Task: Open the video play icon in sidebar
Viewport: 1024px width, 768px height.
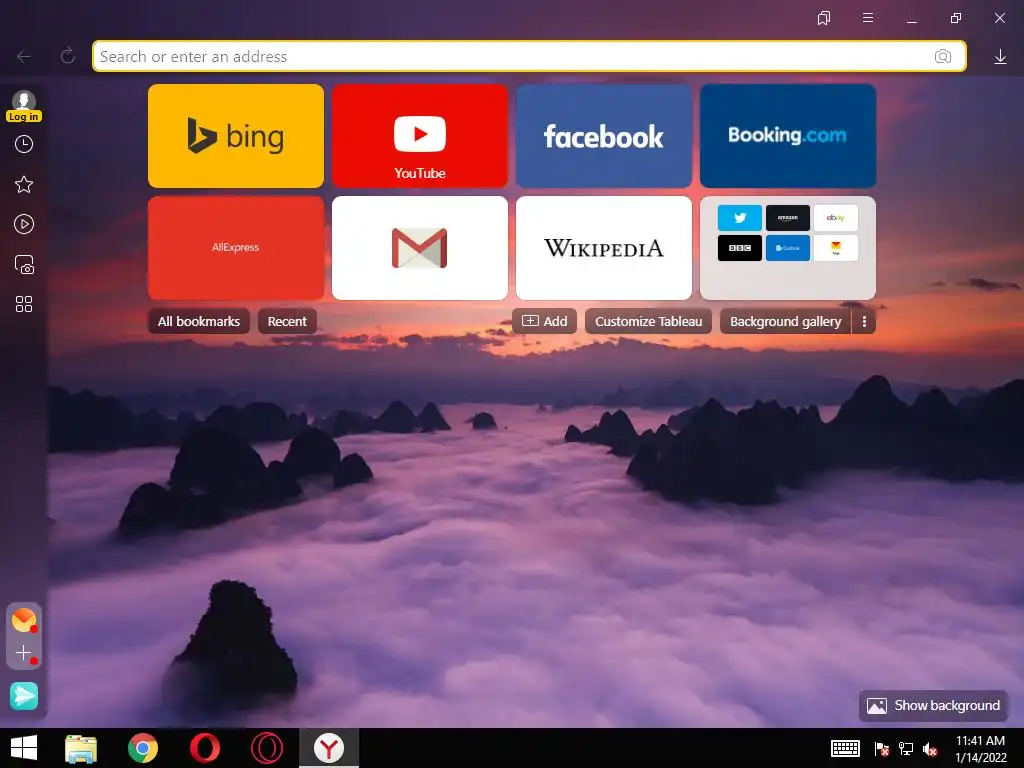Action: point(24,225)
